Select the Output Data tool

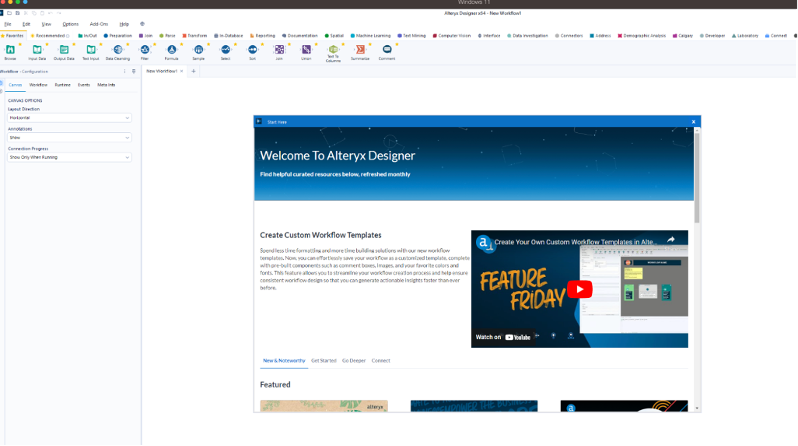64,49
